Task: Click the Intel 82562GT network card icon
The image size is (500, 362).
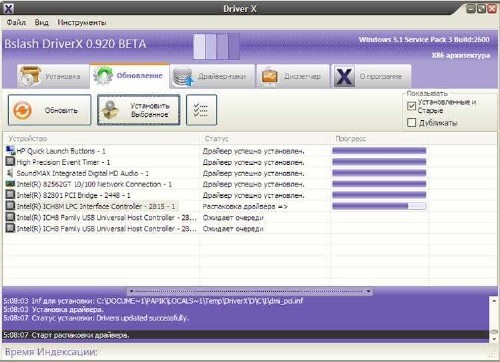Action: point(11,184)
